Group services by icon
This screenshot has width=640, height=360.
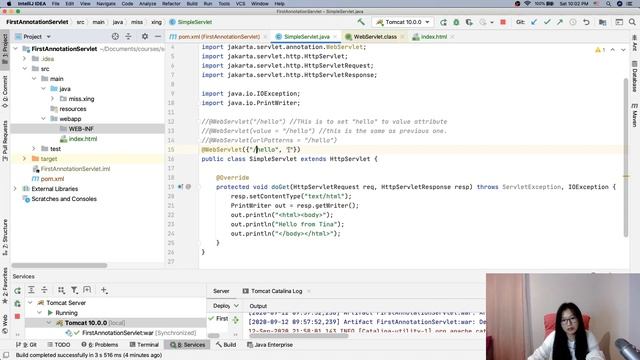point(61,290)
